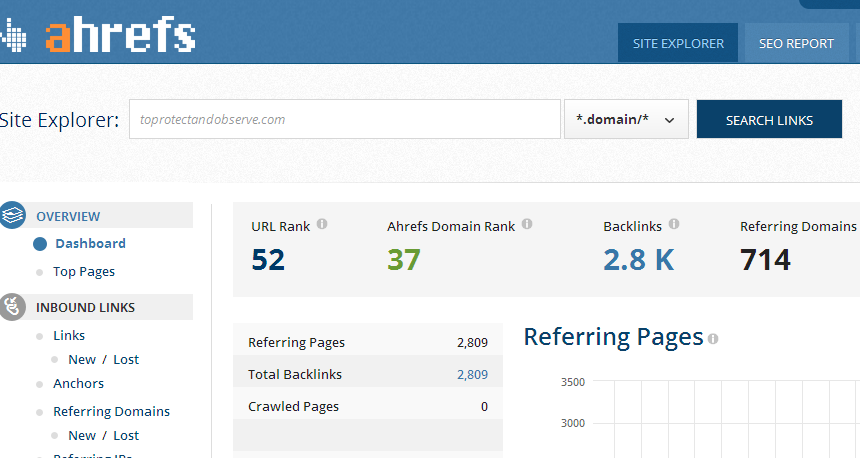Click the 2,809 Total Backlinks value
860x458 pixels.
(472, 375)
